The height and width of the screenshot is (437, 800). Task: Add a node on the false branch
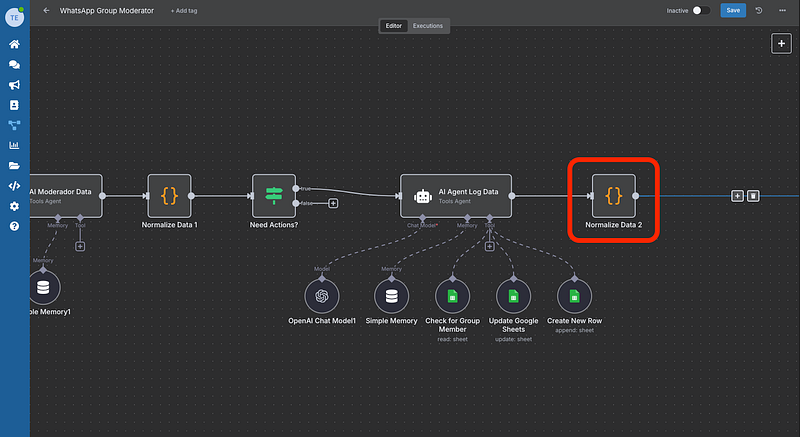click(333, 203)
